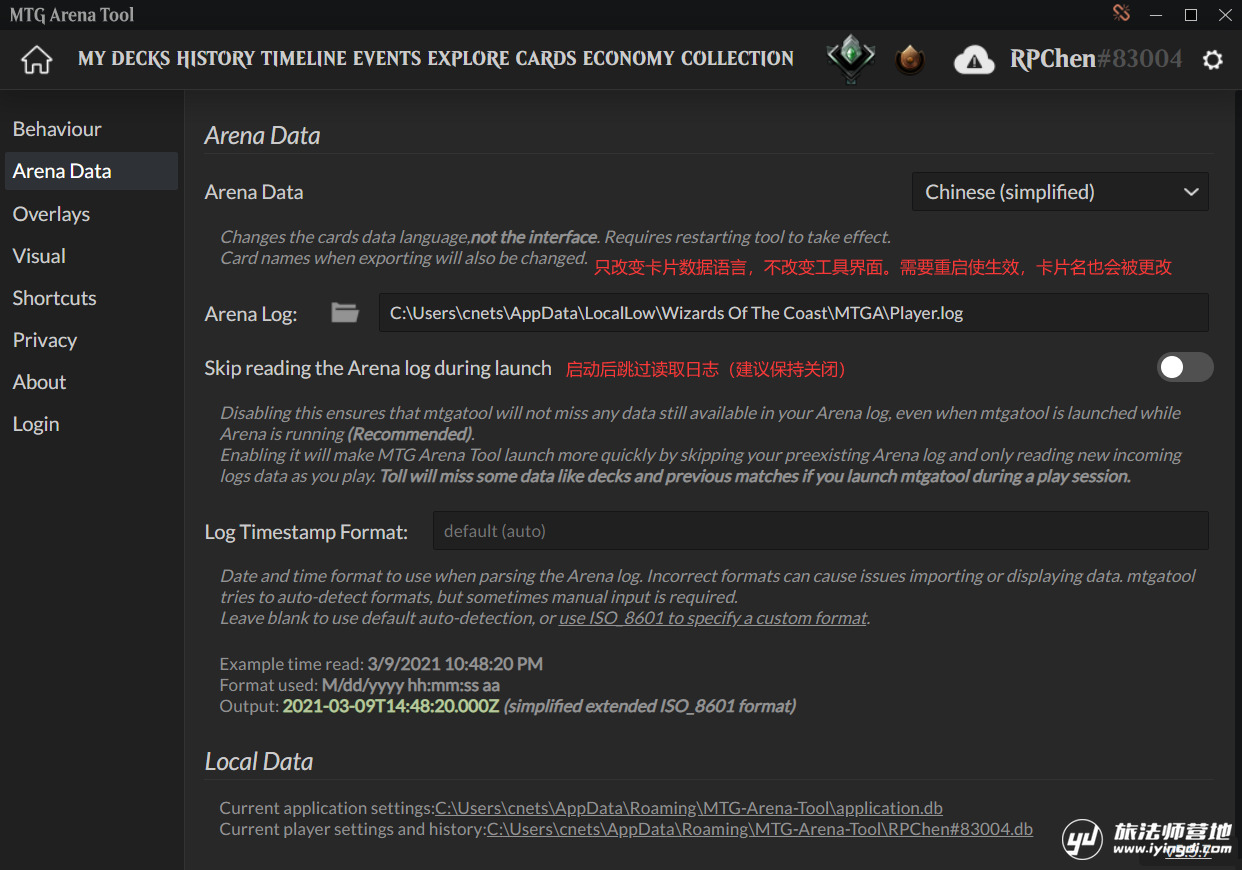The width and height of the screenshot is (1242, 870).
Task: Click the broken-link status icon in title bar
Action: tap(1121, 14)
